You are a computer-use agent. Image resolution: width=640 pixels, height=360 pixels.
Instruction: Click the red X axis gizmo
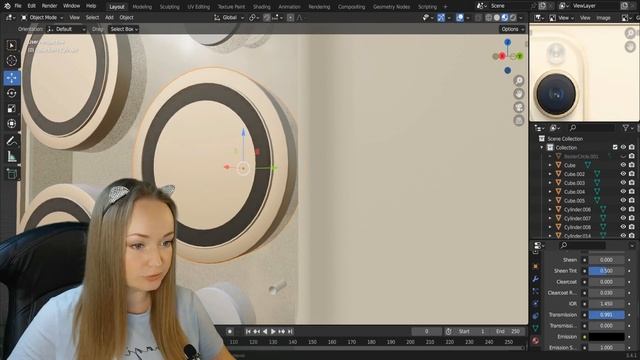coord(502,56)
